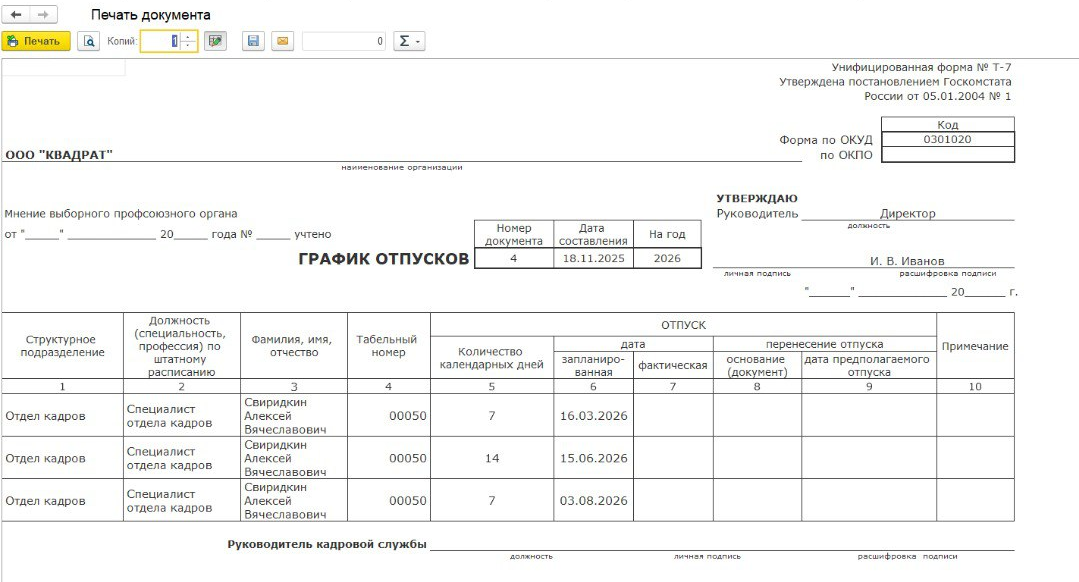Toggle document editing mode icon
The width and height of the screenshot is (1079, 582).
click(215, 41)
